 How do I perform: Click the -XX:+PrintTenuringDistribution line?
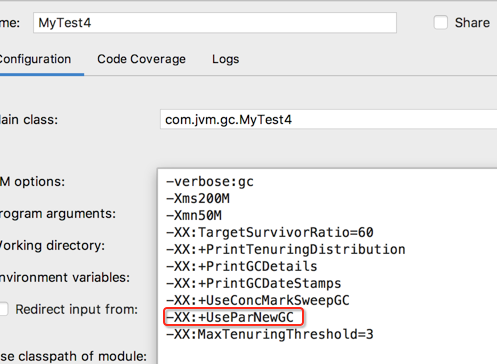286,249
